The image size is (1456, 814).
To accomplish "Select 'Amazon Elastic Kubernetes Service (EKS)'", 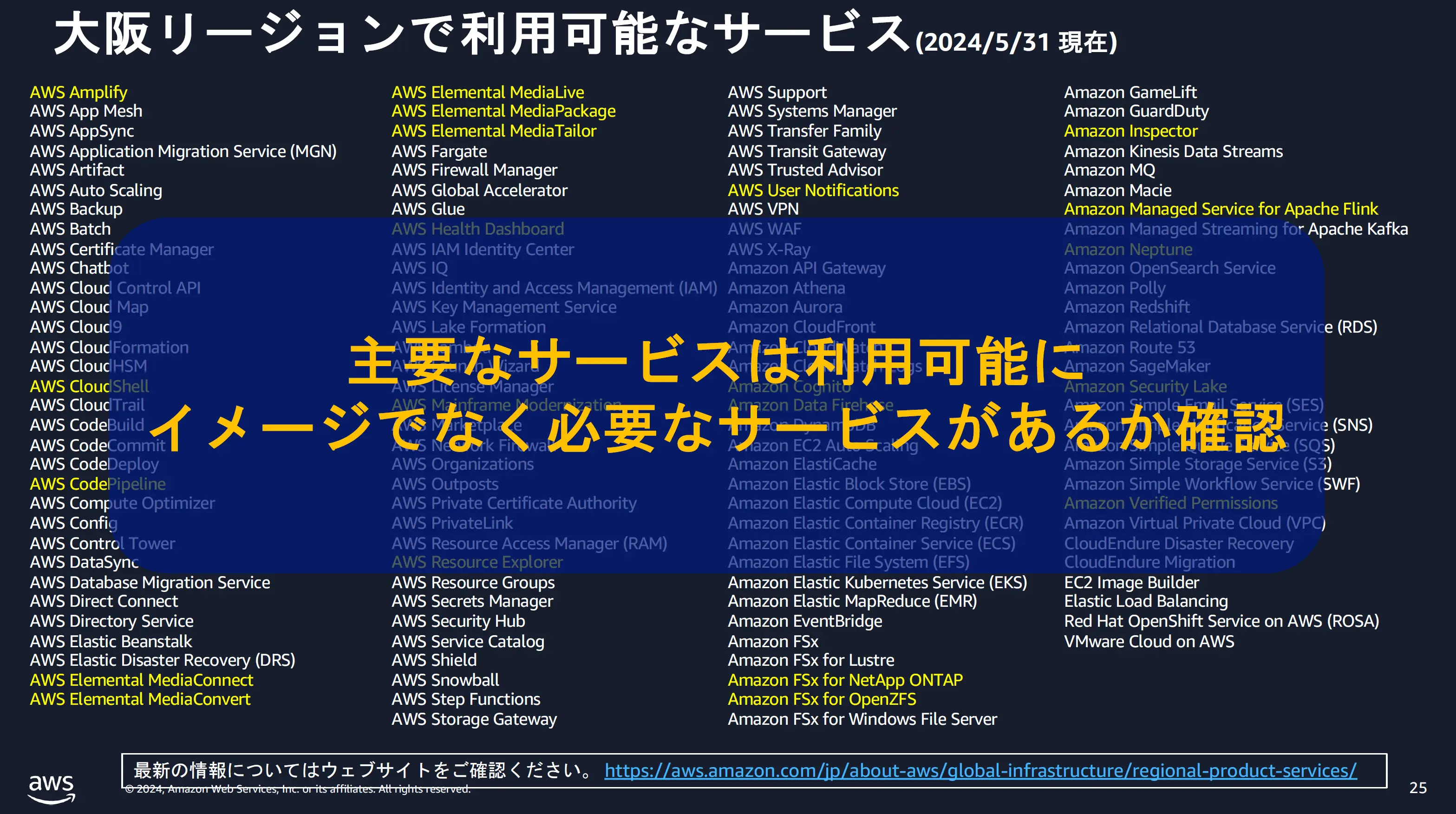I will [x=878, y=583].
